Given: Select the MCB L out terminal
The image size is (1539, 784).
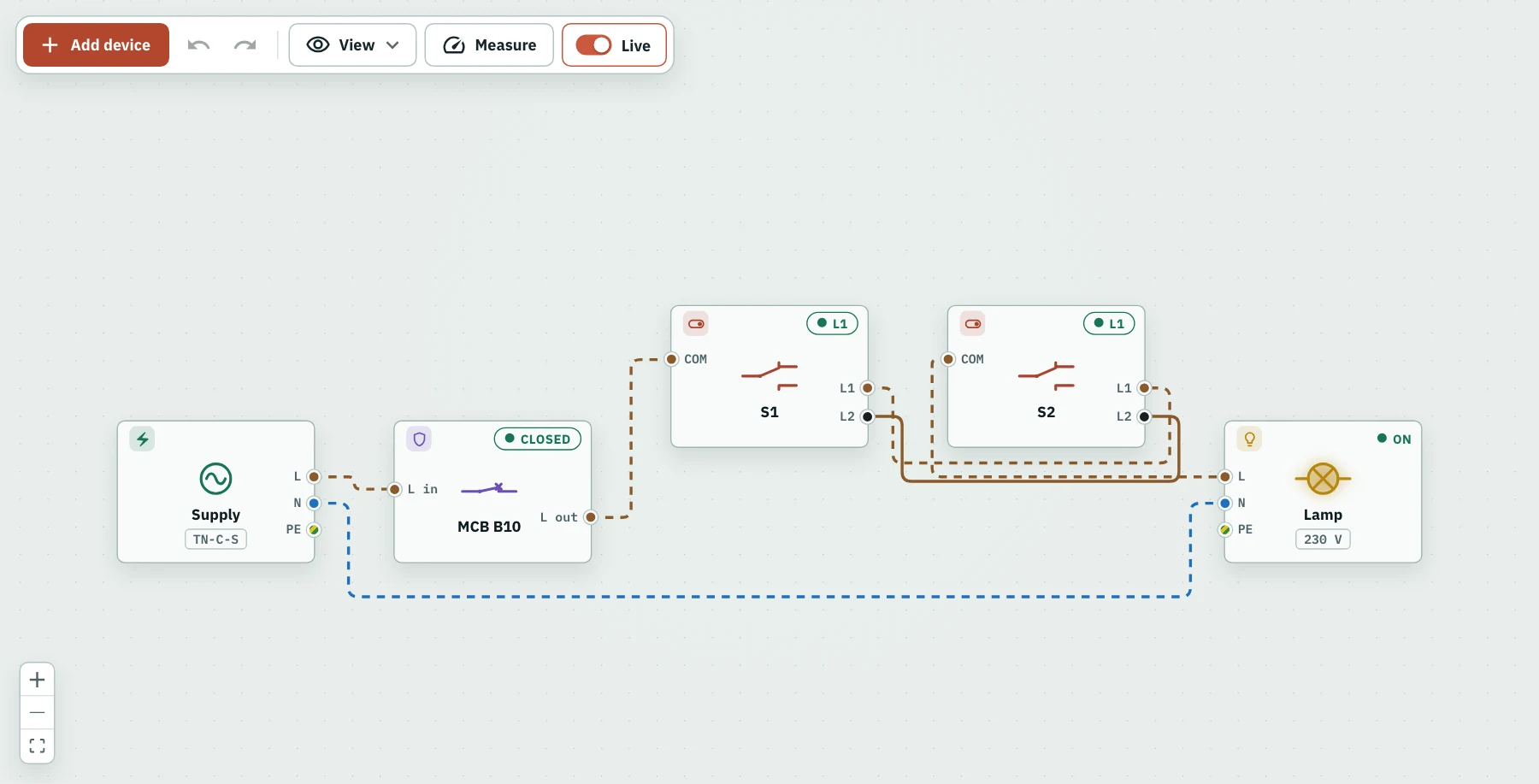Looking at the screenshot, I should pos(590,517).
